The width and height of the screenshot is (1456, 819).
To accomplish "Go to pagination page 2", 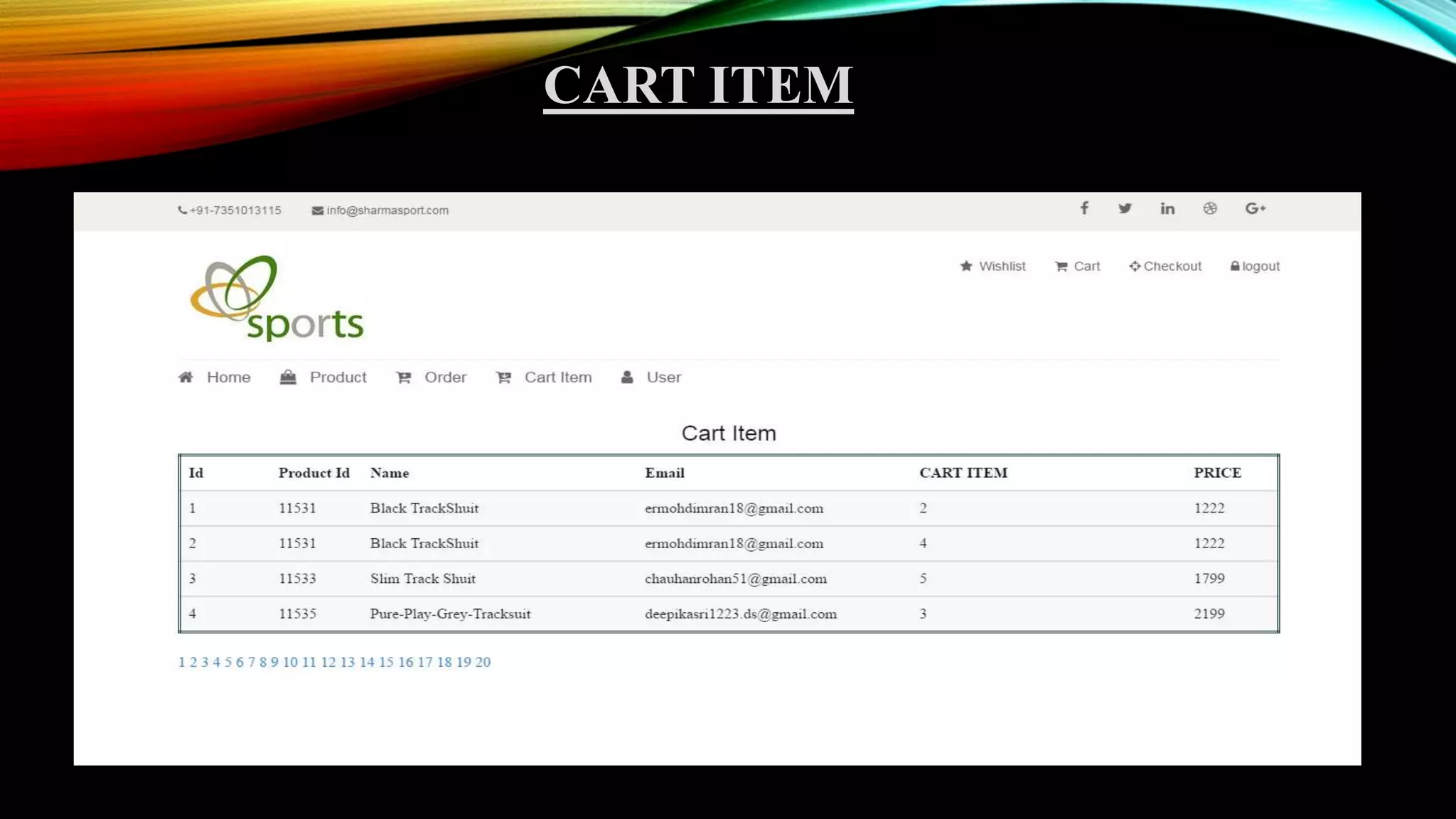I will pos(193,662).
